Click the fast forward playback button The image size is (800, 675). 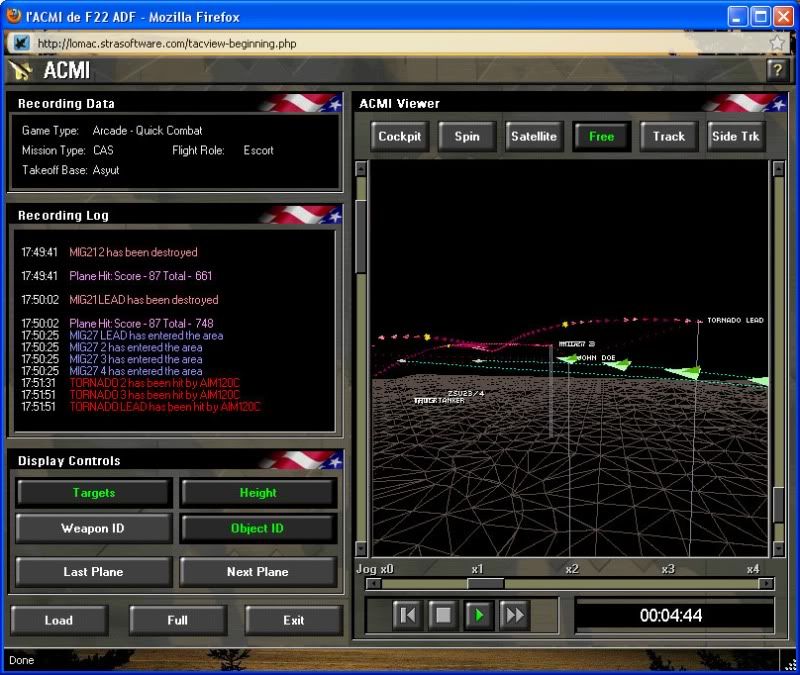[x=514, y=615]
